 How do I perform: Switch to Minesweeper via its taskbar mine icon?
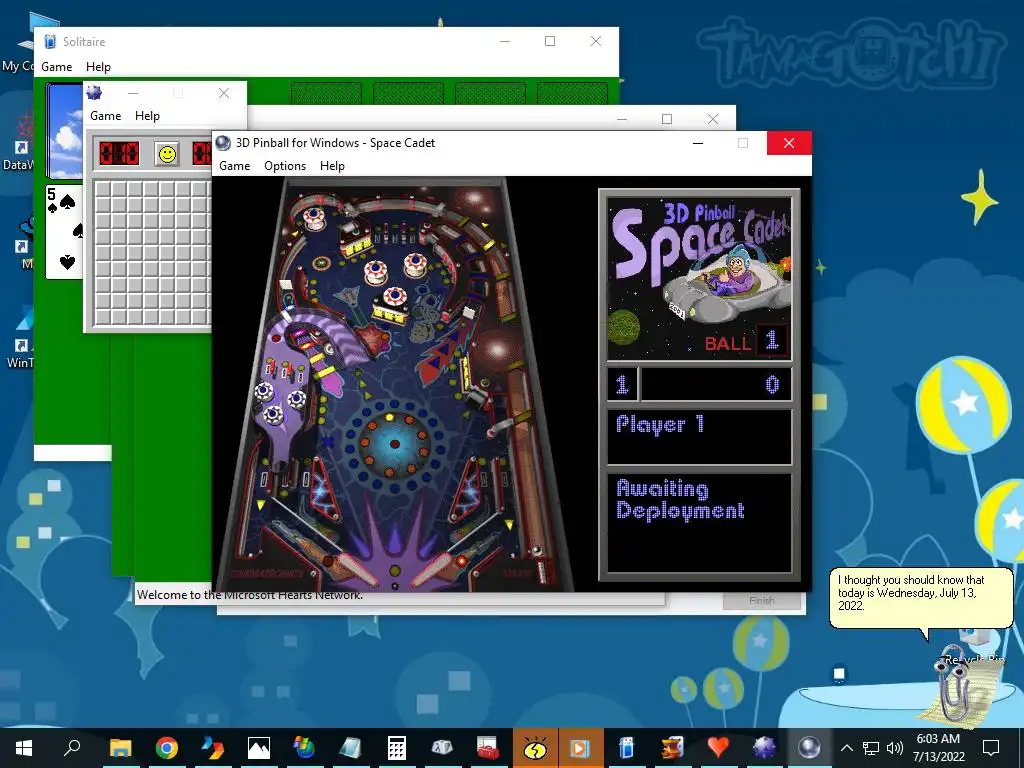763,748
